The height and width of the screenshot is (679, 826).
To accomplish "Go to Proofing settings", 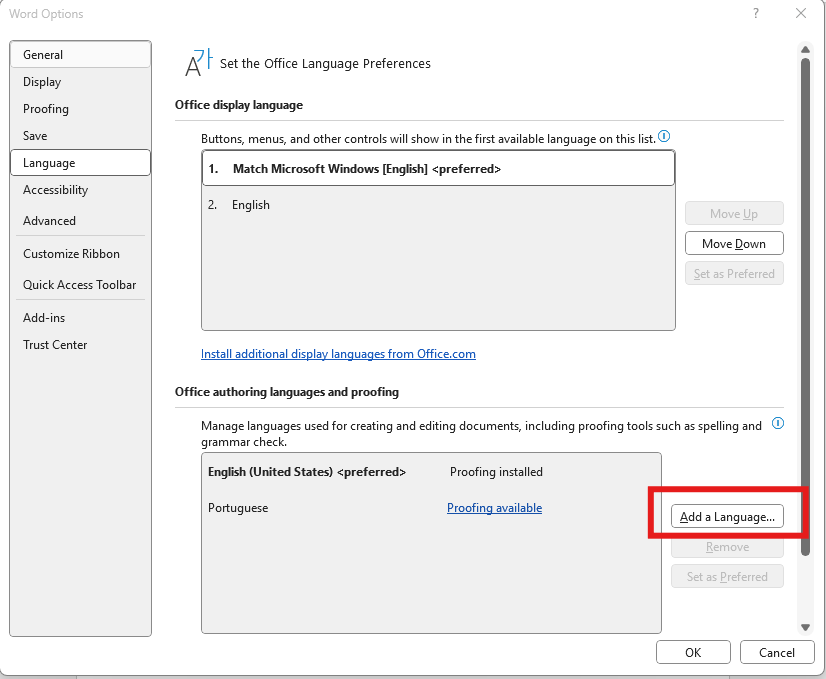I will (x=80, y=109).
